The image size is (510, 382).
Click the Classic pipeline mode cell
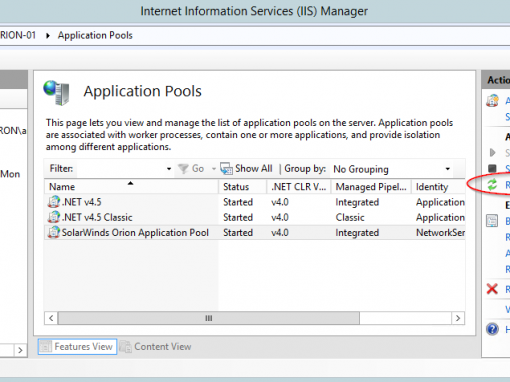(x=350, y=217)
